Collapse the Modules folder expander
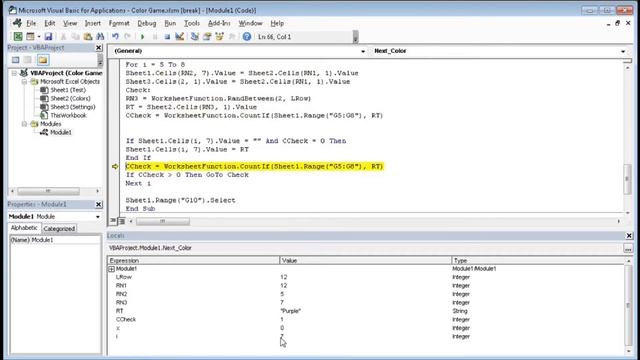The width and height of the screenshot is (640, 360). pos(24,124)
